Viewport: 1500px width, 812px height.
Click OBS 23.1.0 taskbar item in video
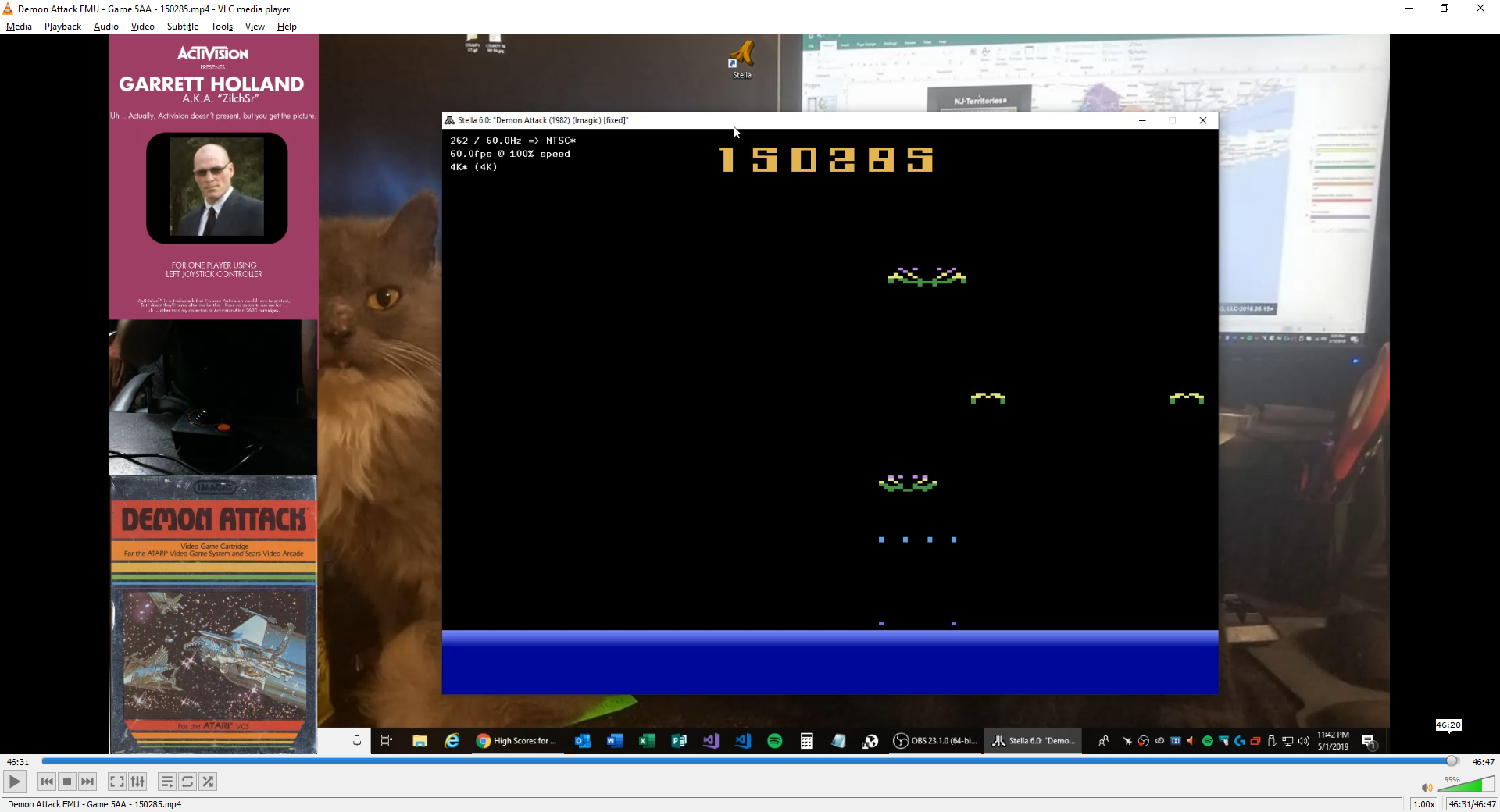click(935, 741)
